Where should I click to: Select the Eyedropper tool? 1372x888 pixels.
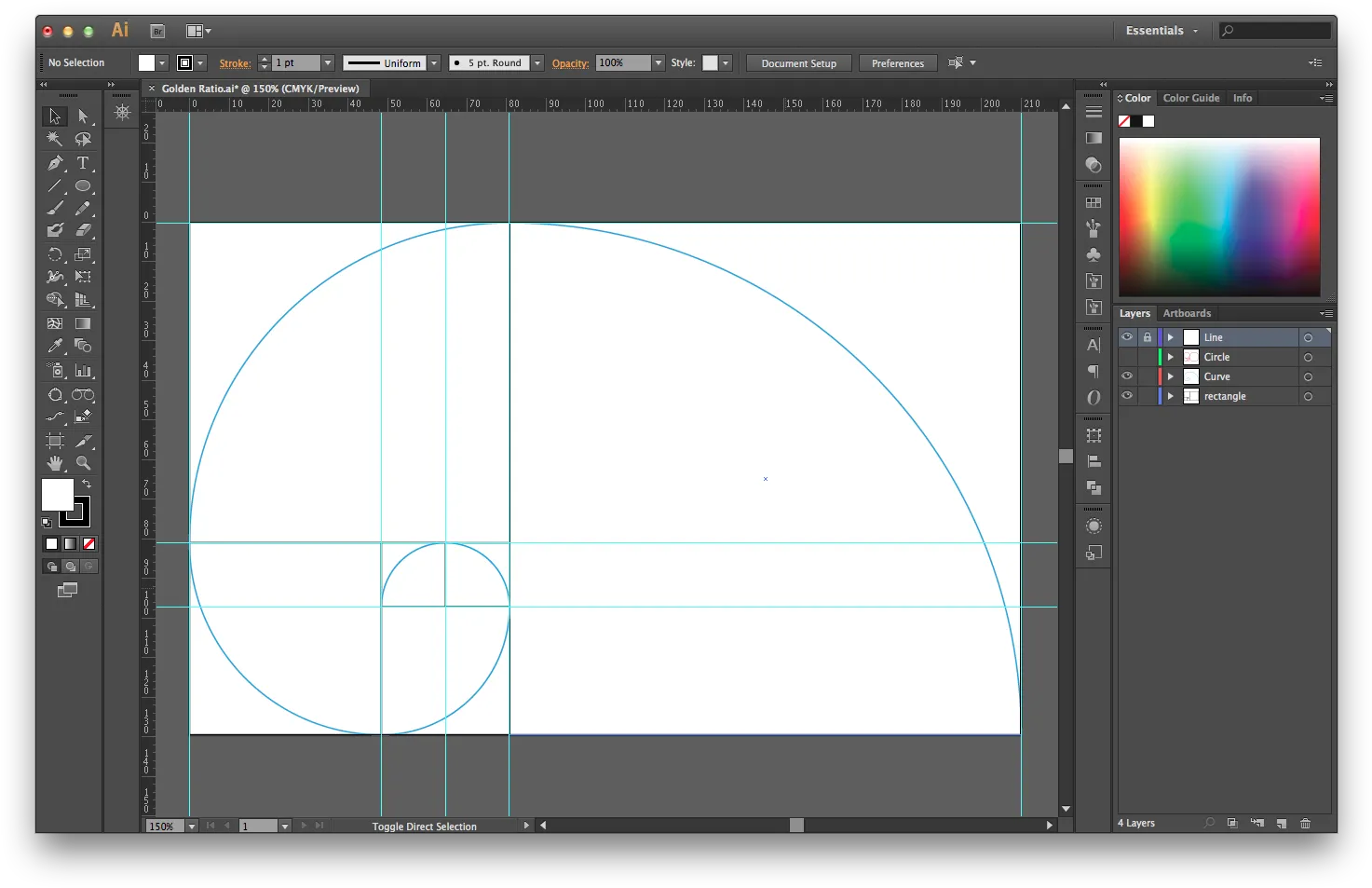(x=55, y=346)
